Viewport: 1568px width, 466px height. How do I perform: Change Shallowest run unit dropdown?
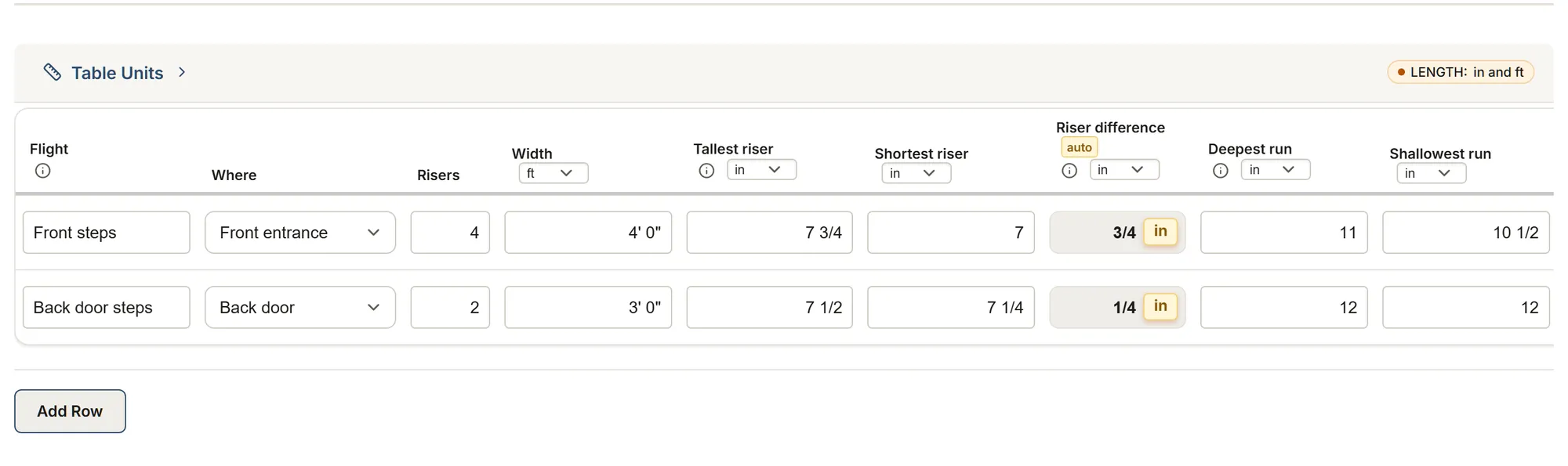1432,173
